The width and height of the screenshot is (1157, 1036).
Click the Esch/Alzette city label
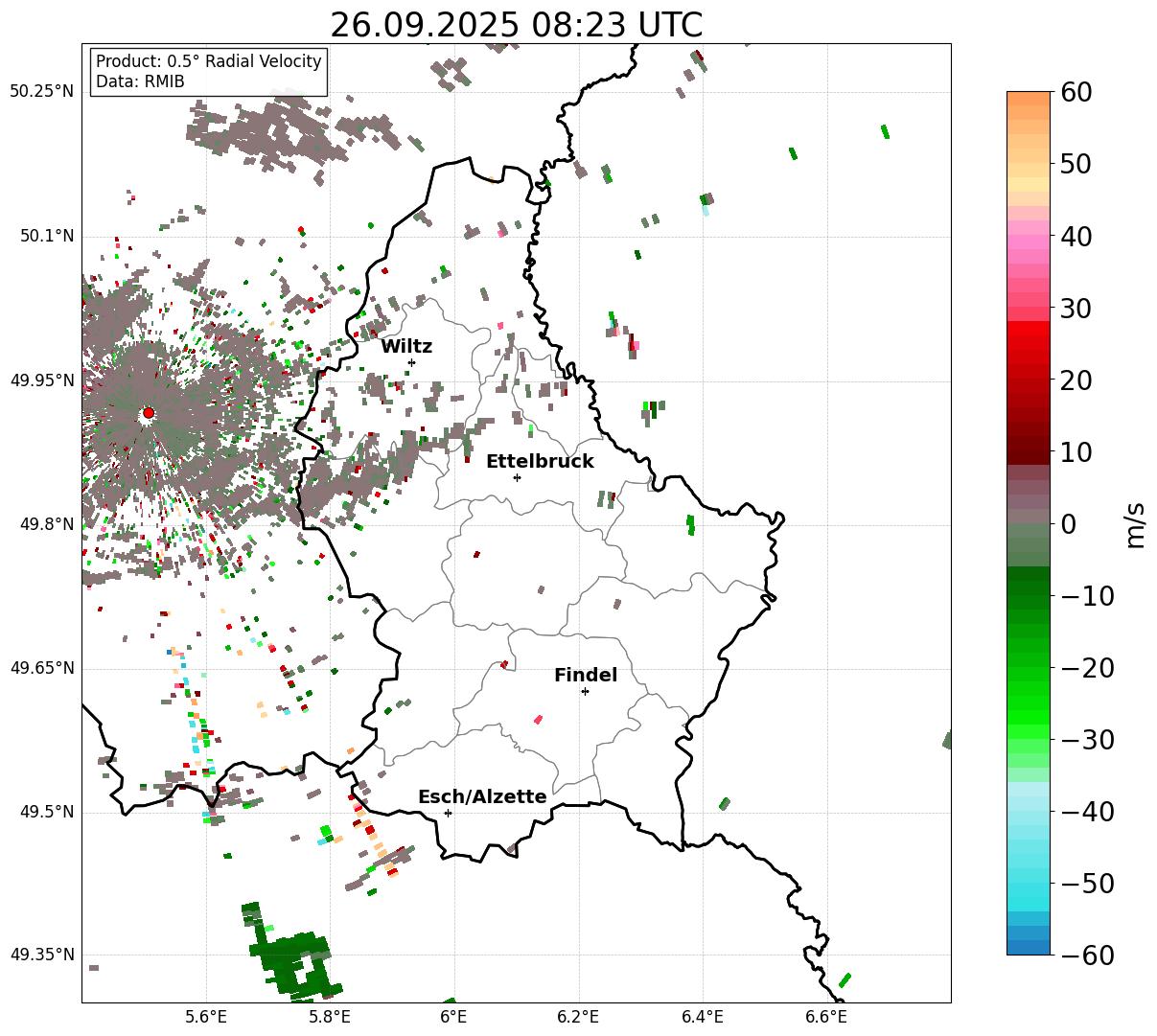[482, 796]
